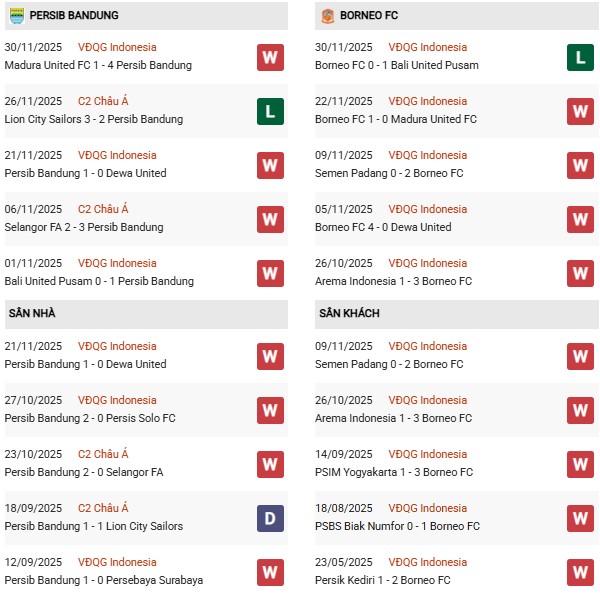Select the SÂN KHÁCH section header

coord(350,313)
